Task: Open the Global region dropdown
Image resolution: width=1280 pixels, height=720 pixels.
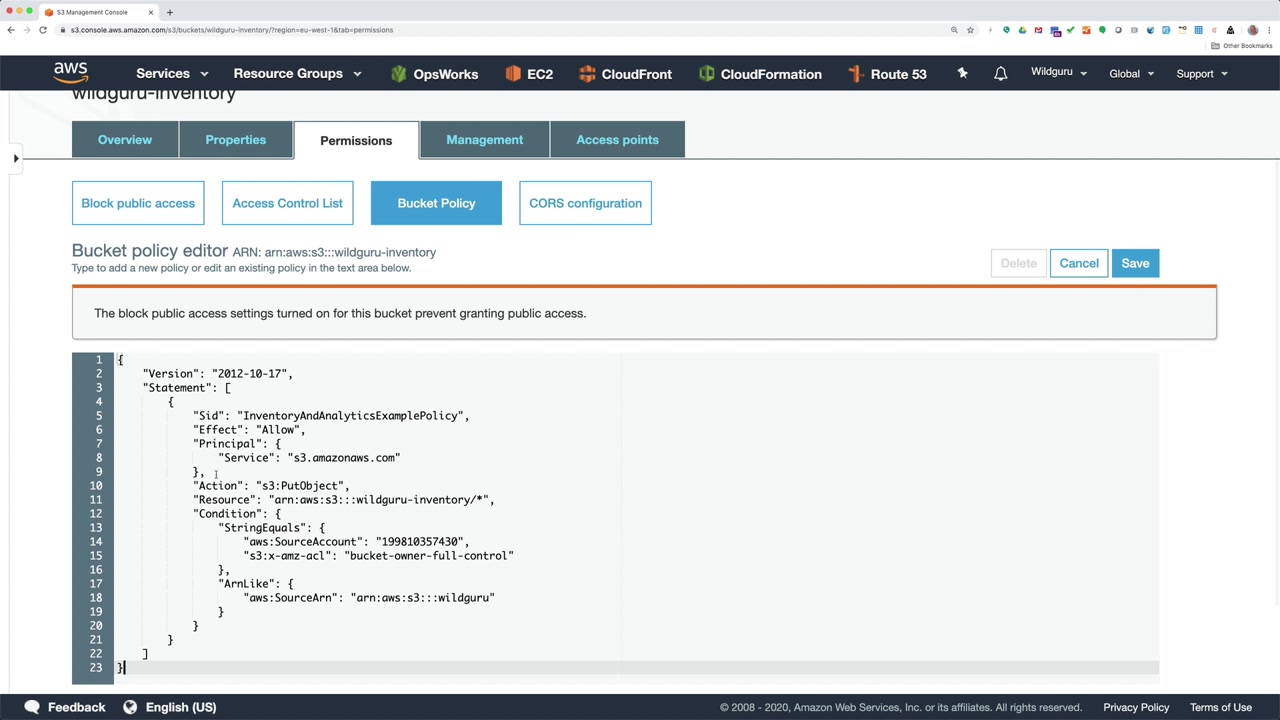Action: [1131, 73]
